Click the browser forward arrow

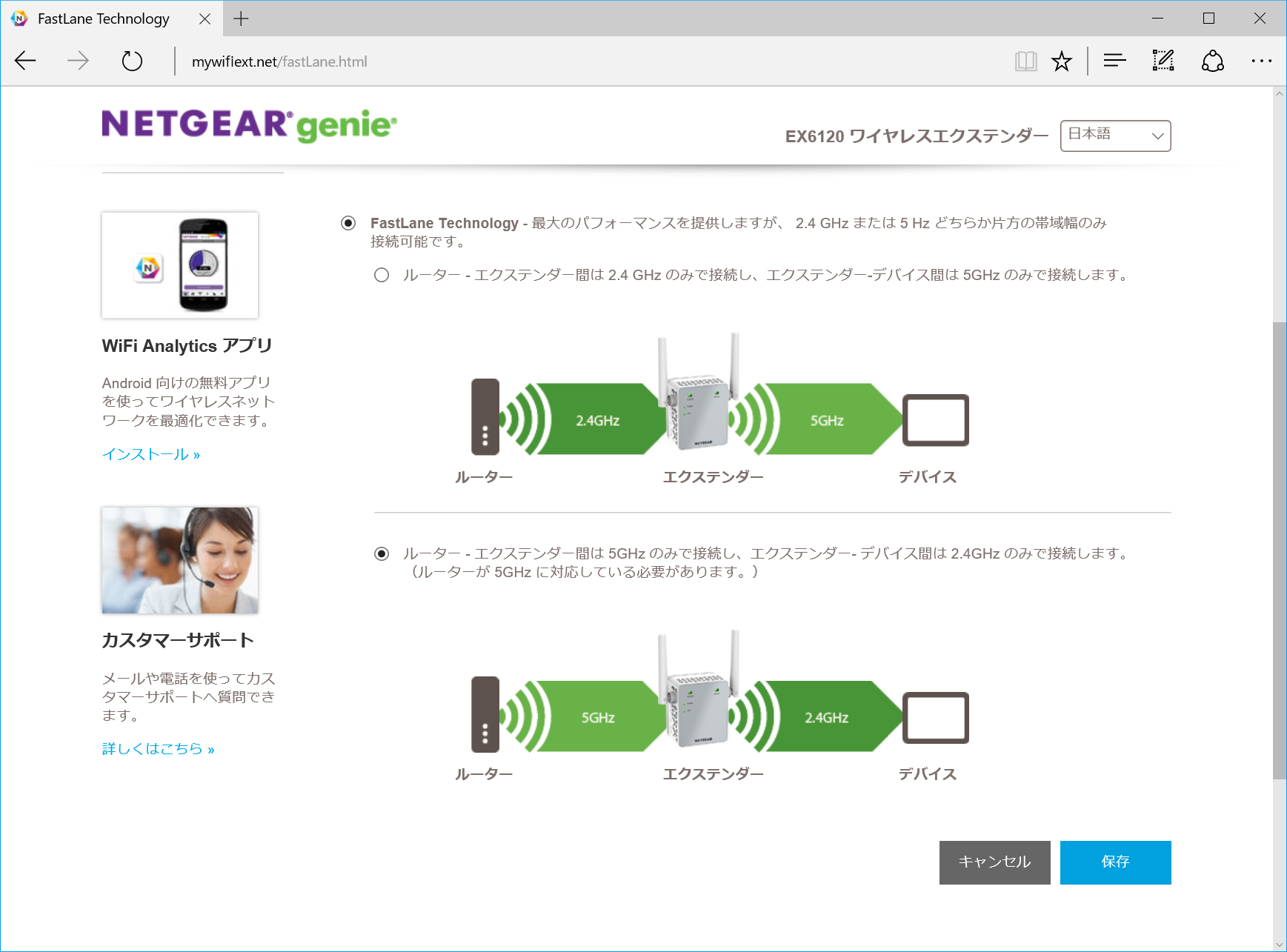point(78,61)
